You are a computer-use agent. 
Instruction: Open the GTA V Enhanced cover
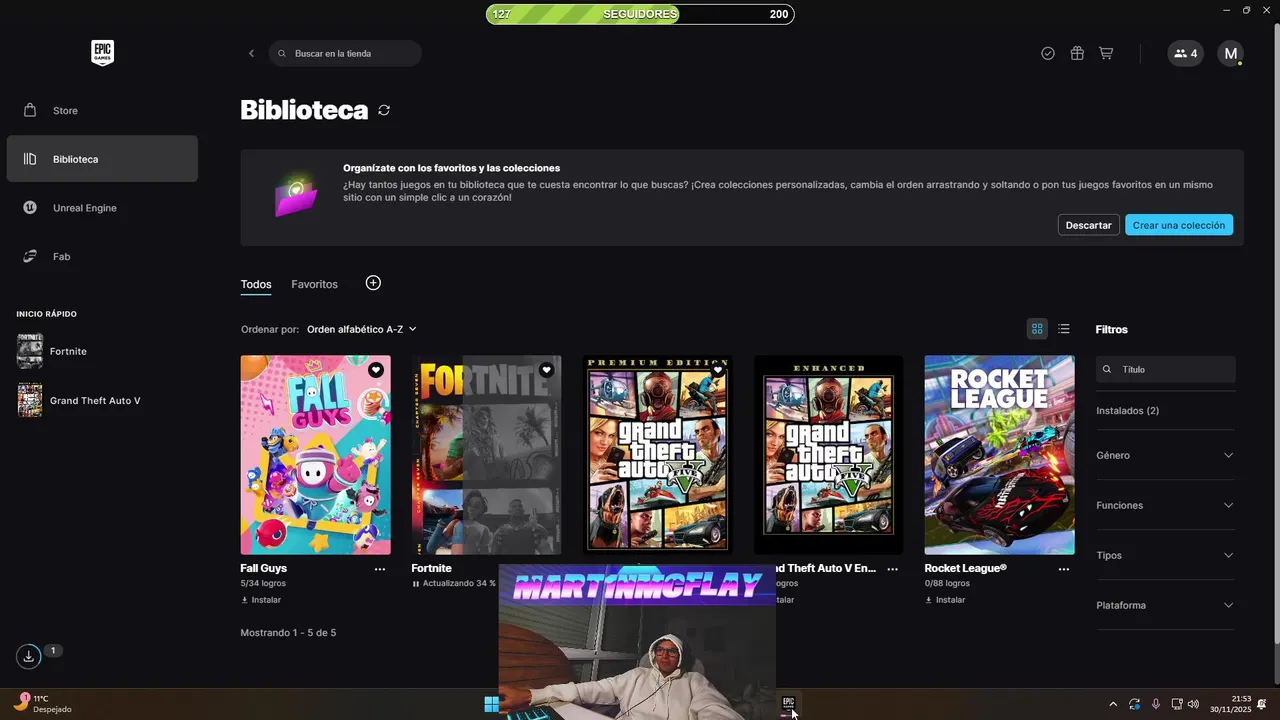coord(828,455)
